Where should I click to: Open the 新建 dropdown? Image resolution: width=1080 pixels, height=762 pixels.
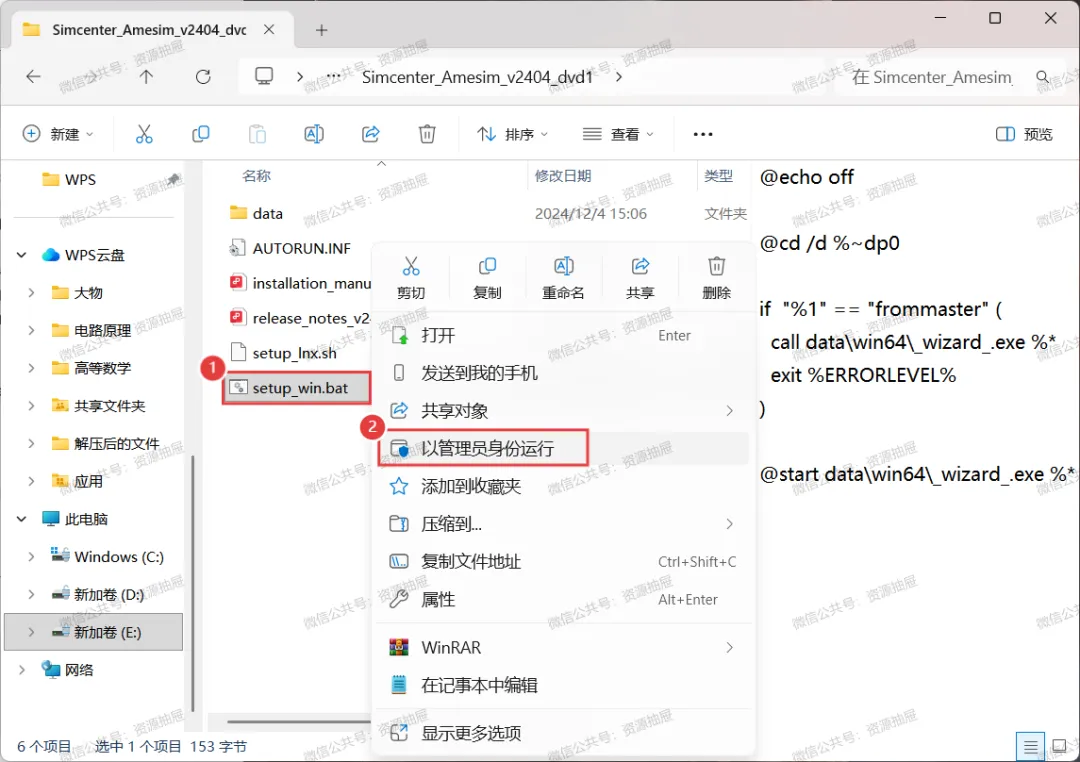click(58, 134)
